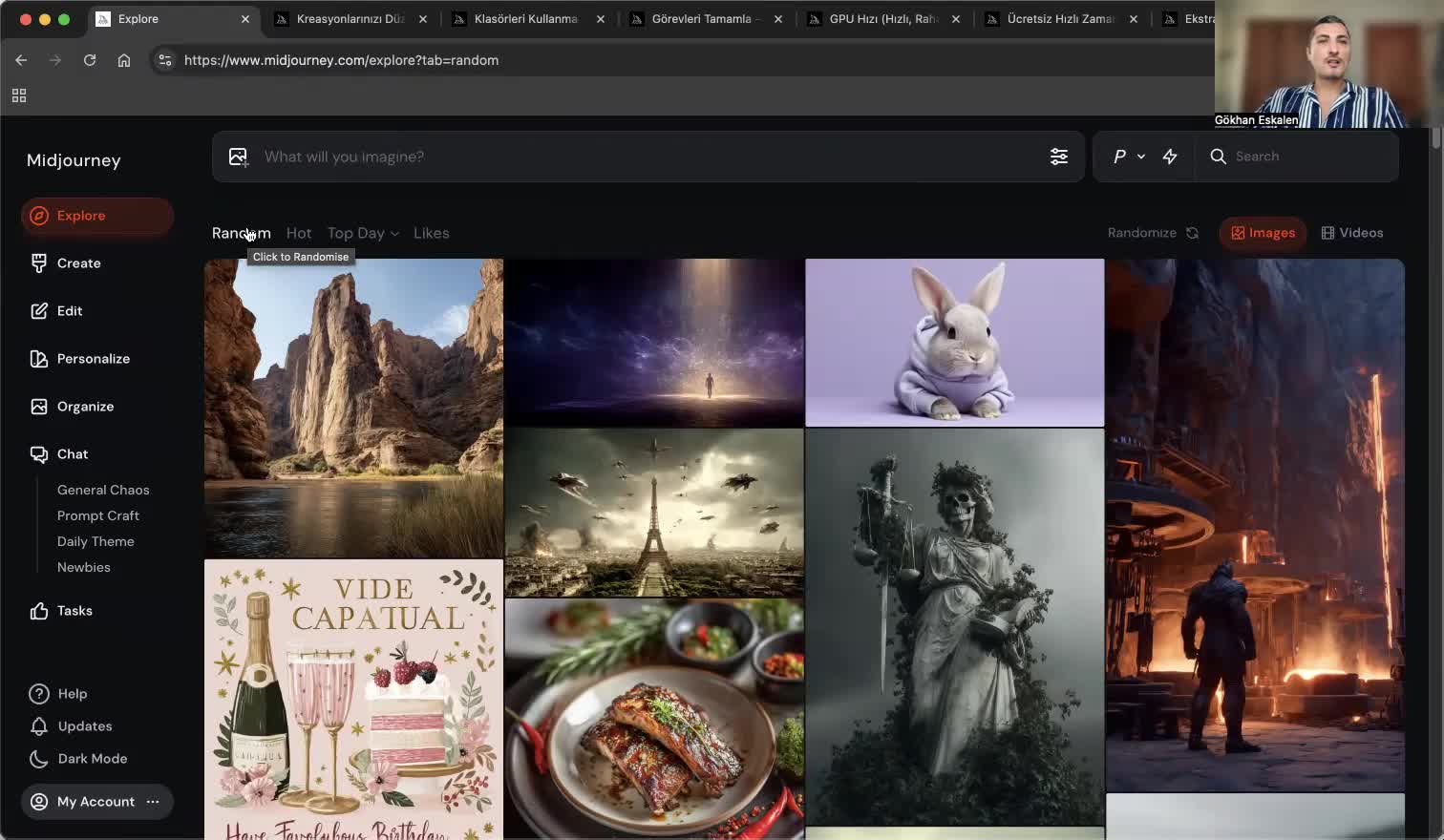Click the browser home icon
1444x840 pixels.
(x=124, y=60)
